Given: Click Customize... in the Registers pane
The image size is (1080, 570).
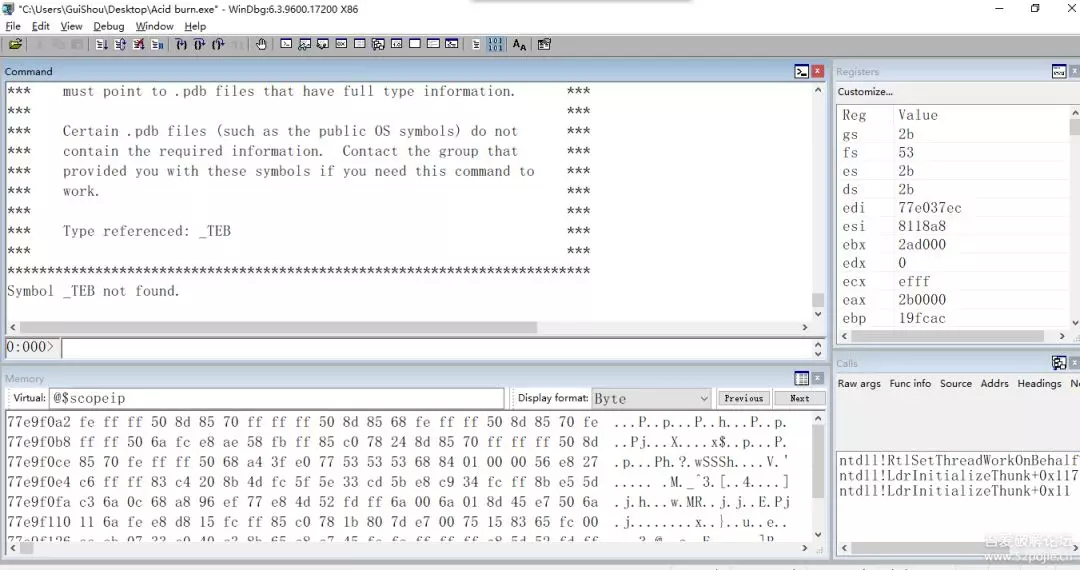Looking at the screenshot, I should (x=865, y=92).
